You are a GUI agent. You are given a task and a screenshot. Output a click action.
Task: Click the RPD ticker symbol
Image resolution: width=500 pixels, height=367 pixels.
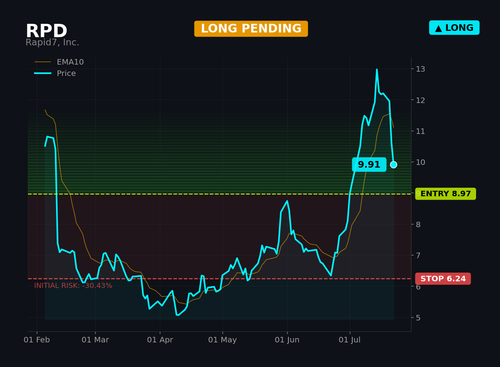47,31
